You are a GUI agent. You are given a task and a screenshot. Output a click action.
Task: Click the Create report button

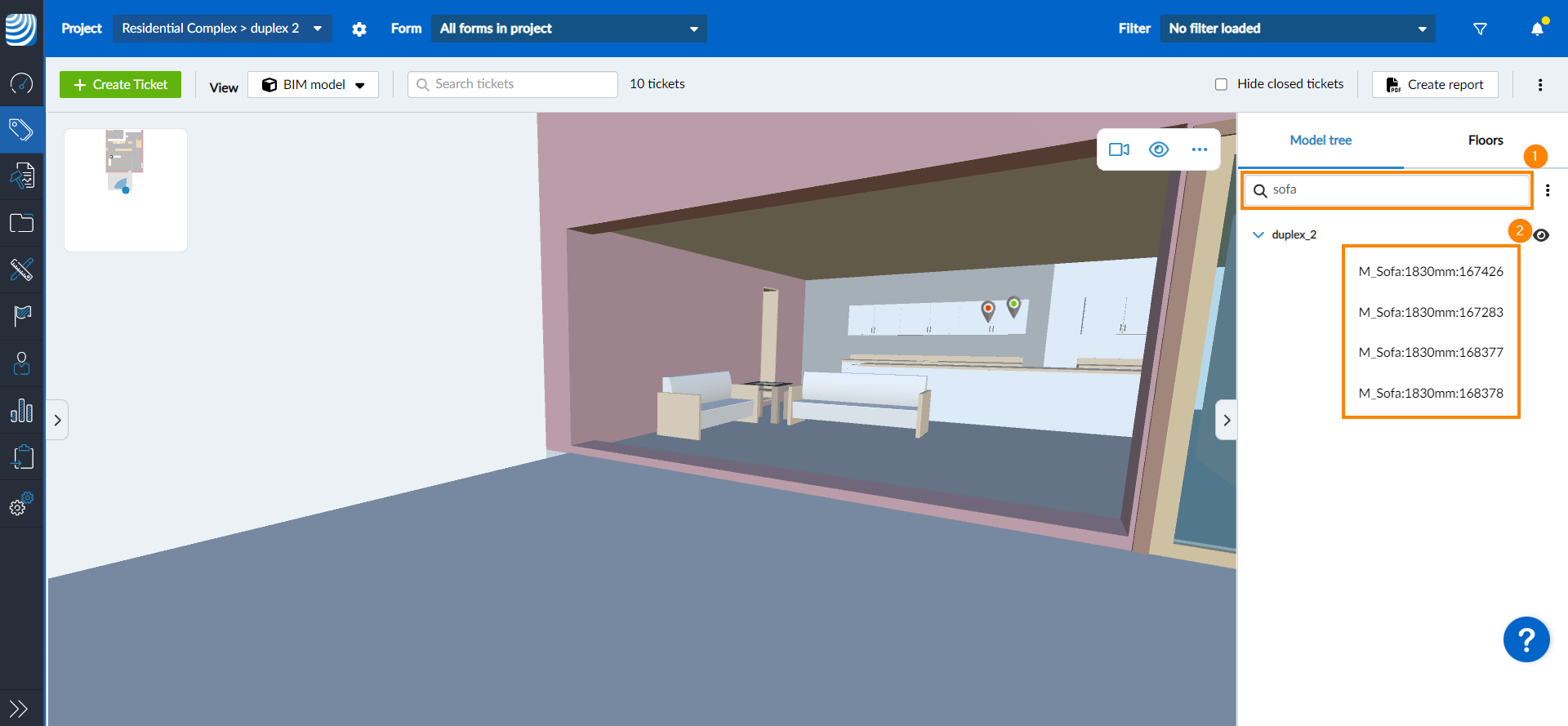pyautogui.click(x=1435, y=85)
